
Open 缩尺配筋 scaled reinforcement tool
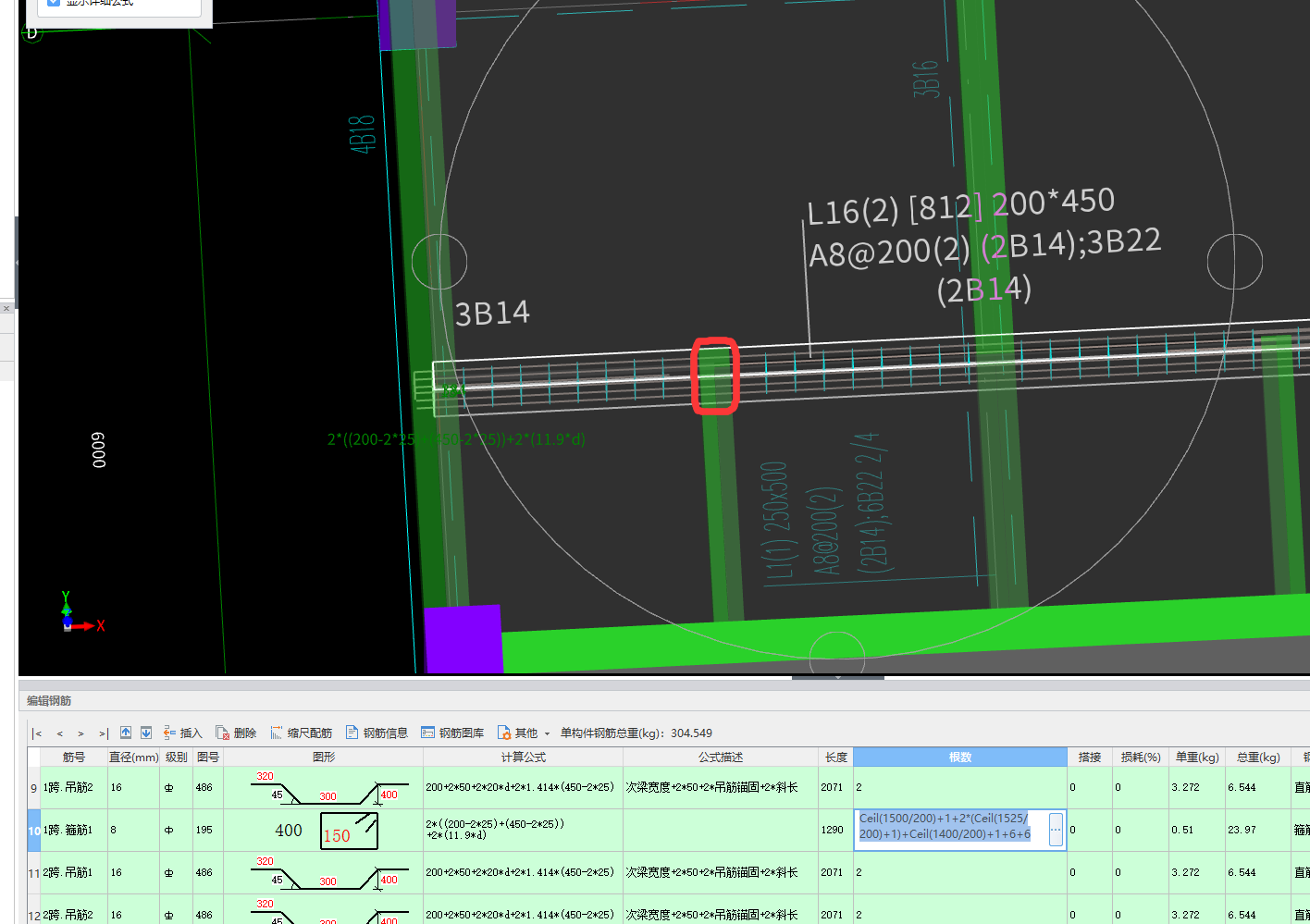click(x=301, y=733)
